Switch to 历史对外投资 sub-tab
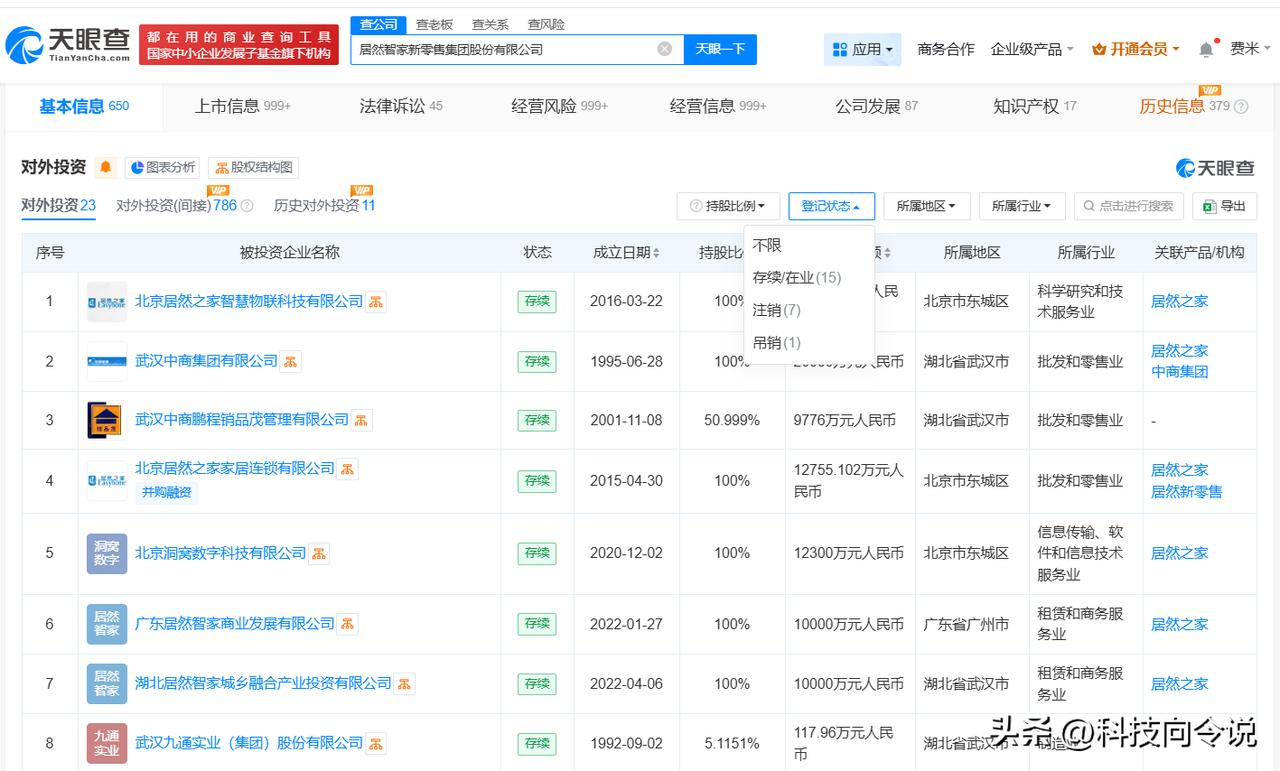 (x=324, y=205)
